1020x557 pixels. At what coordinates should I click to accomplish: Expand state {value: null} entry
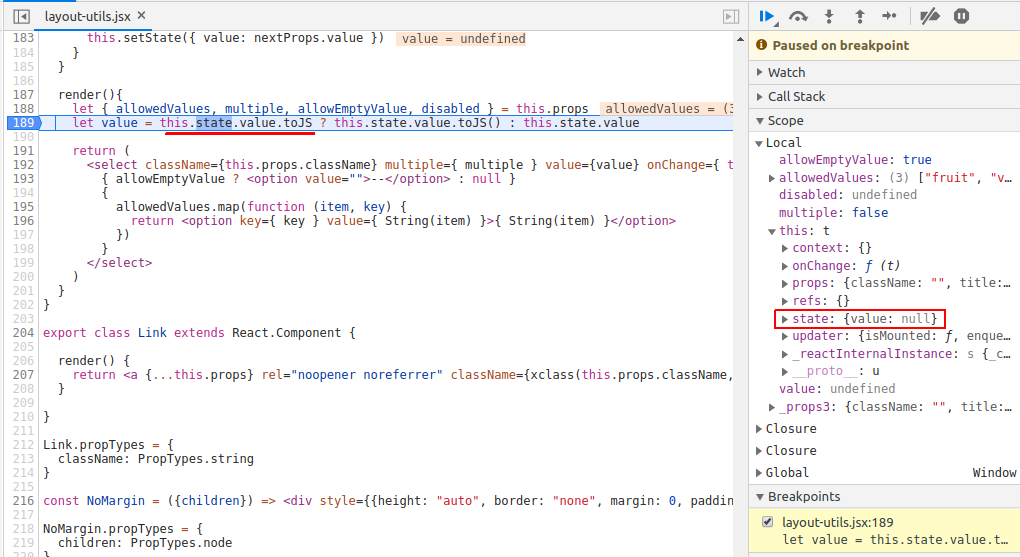(785, 319)
